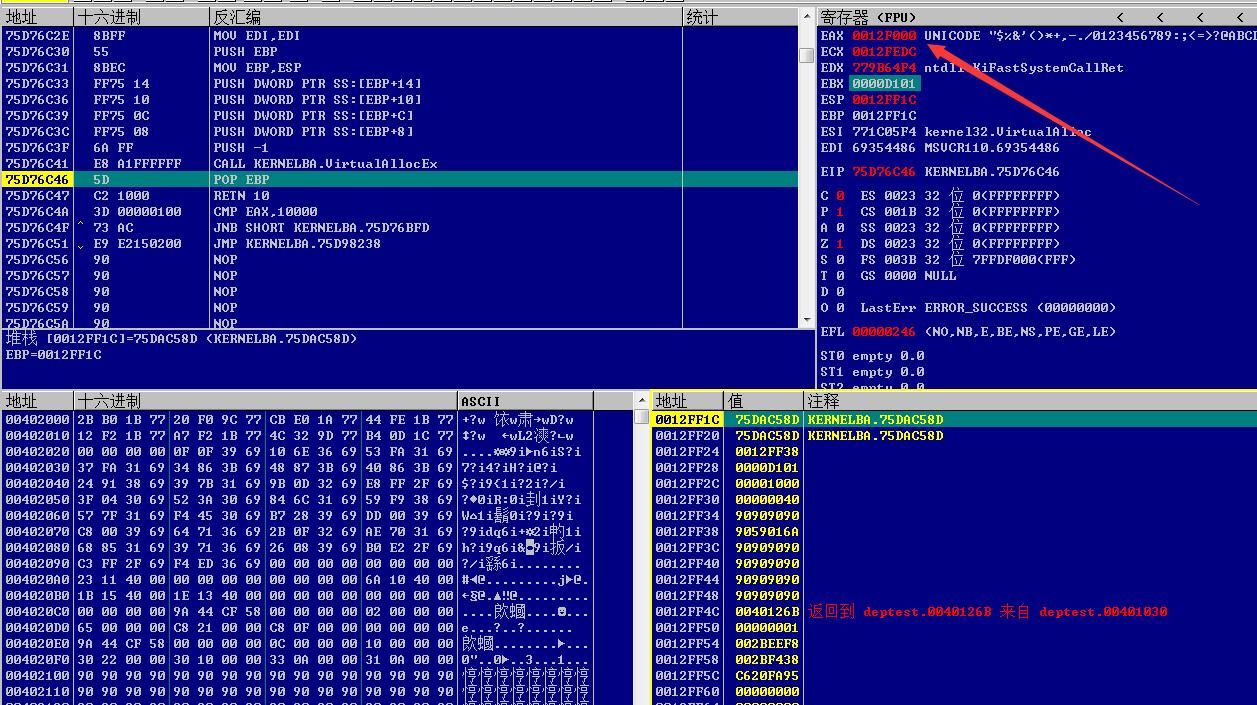Image resolution: width=1257 pixels, height=705 pixels.
Task: Click the EIP register value 75D76C46
Action: [884, 171]
